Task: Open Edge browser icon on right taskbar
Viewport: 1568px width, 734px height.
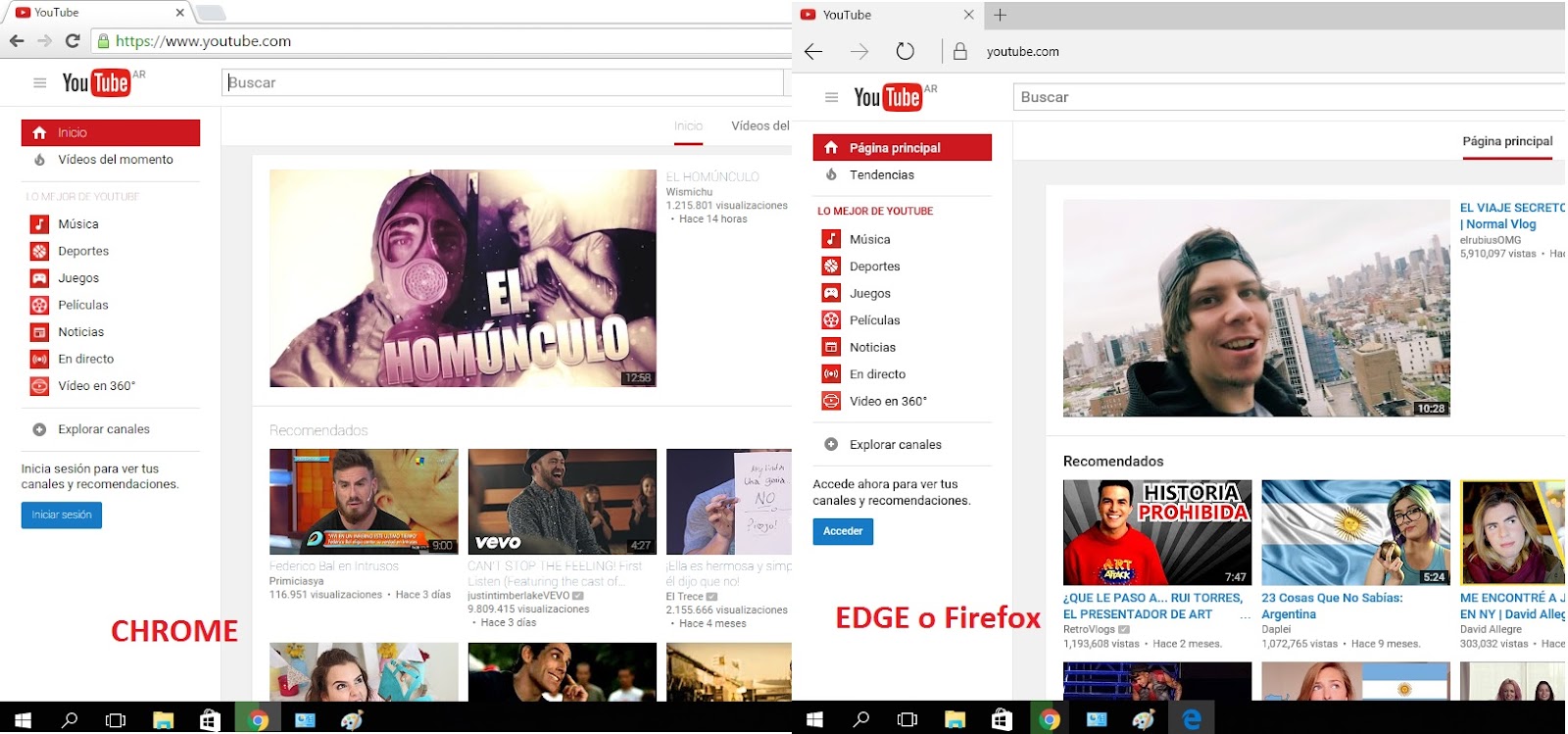Action: [1192, 720]
